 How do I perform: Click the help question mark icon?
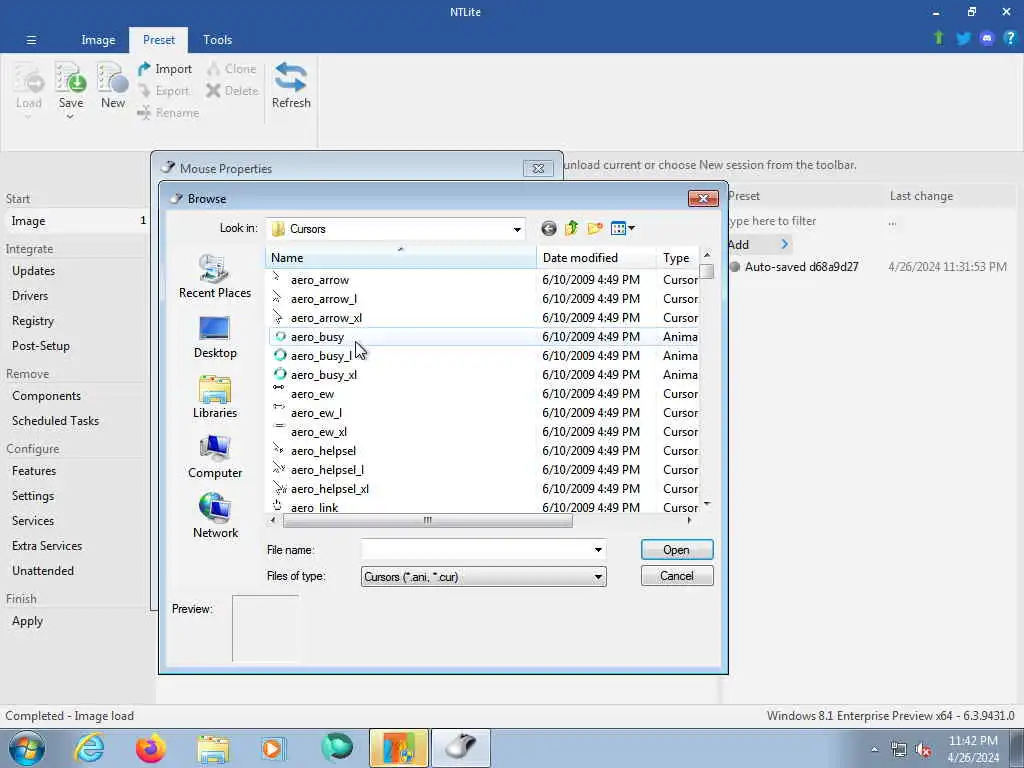click(1010, 38)
